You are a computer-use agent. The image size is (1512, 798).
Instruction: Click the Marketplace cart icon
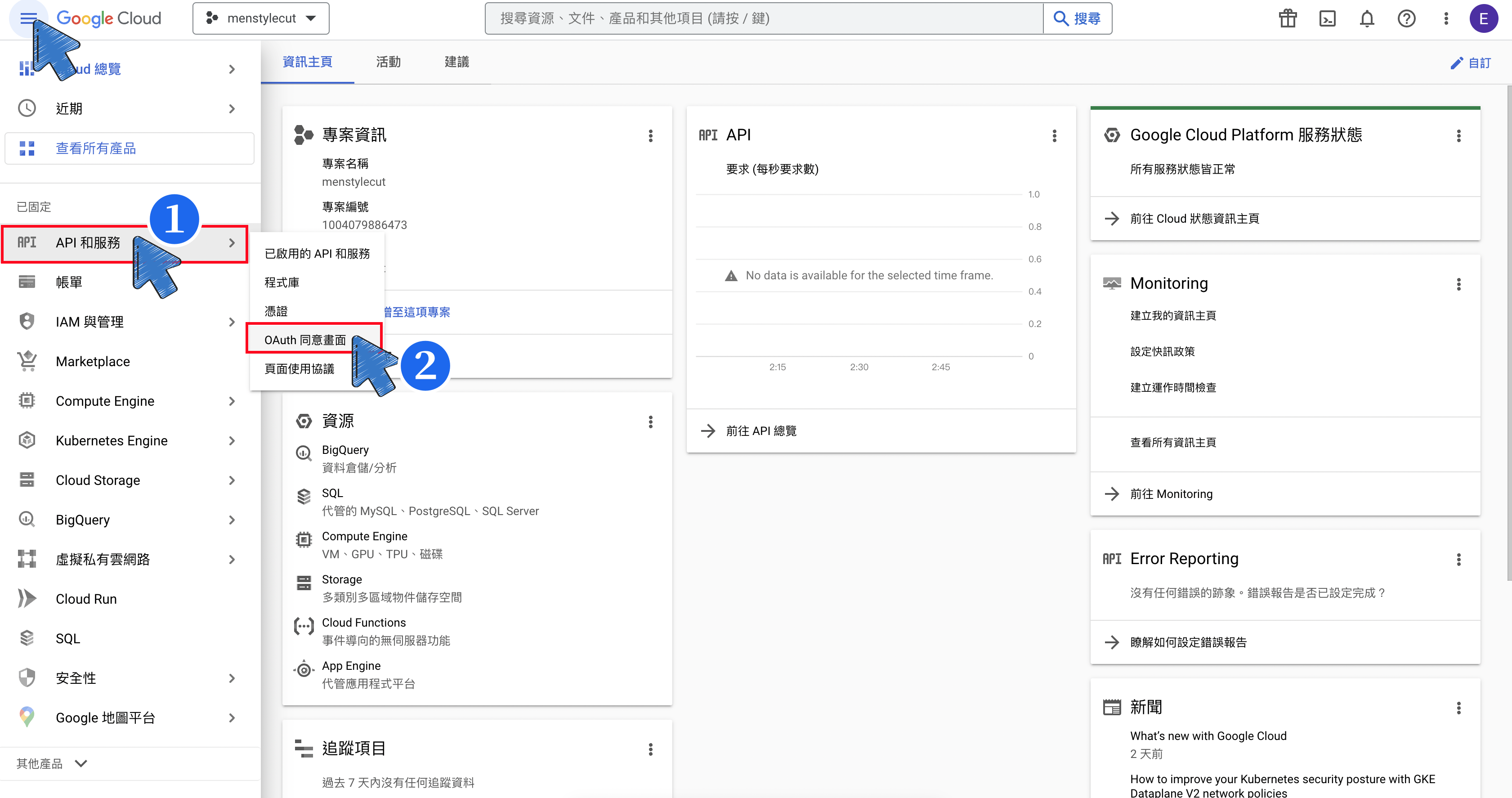(x=27, y=361)
